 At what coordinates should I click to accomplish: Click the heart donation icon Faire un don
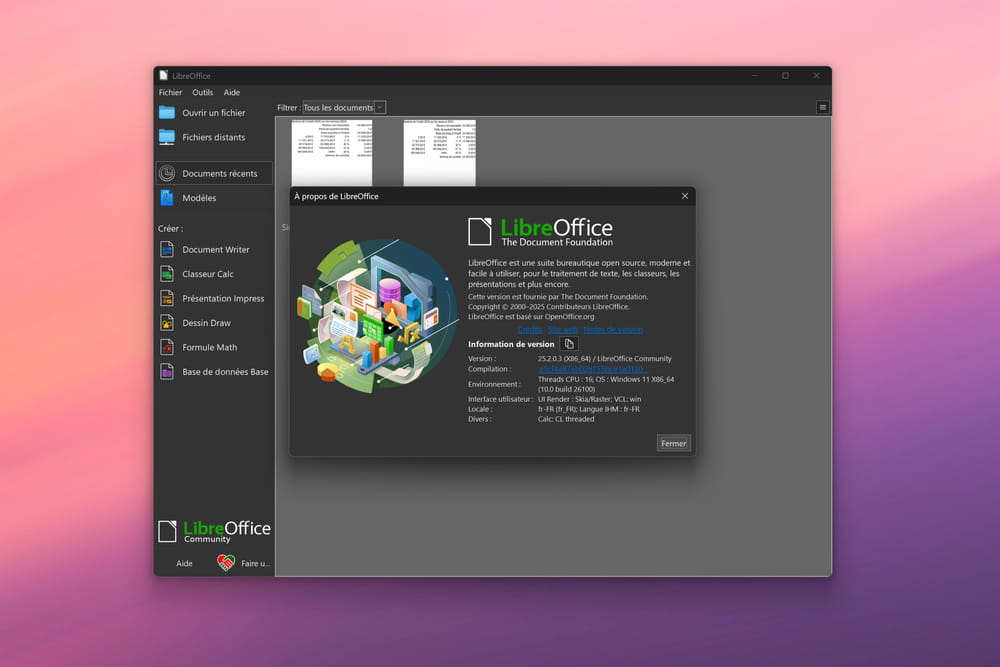click(226, 562)
